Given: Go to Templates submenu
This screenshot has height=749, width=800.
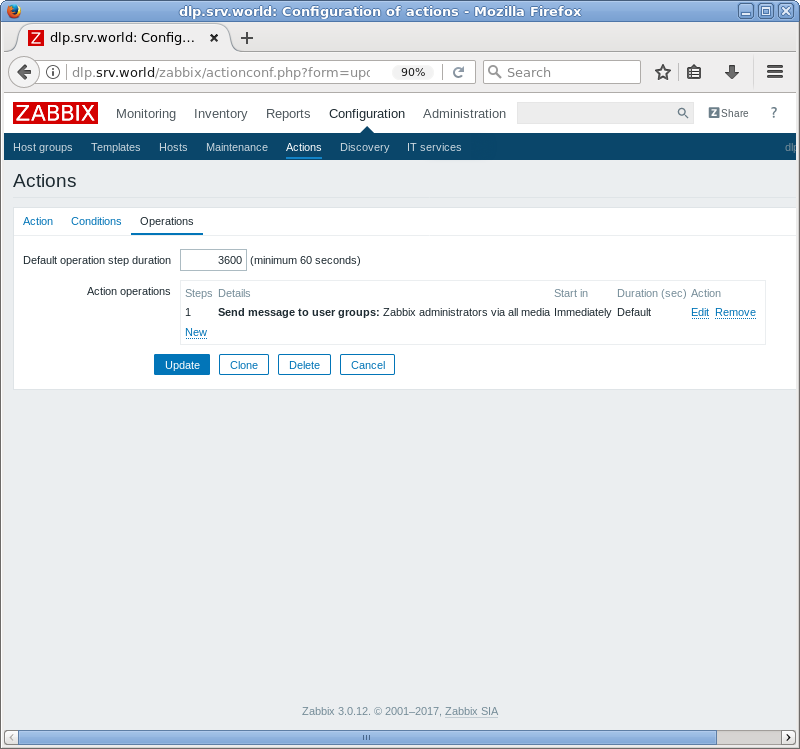Looking at the screenshot, I should click(116, 147).
